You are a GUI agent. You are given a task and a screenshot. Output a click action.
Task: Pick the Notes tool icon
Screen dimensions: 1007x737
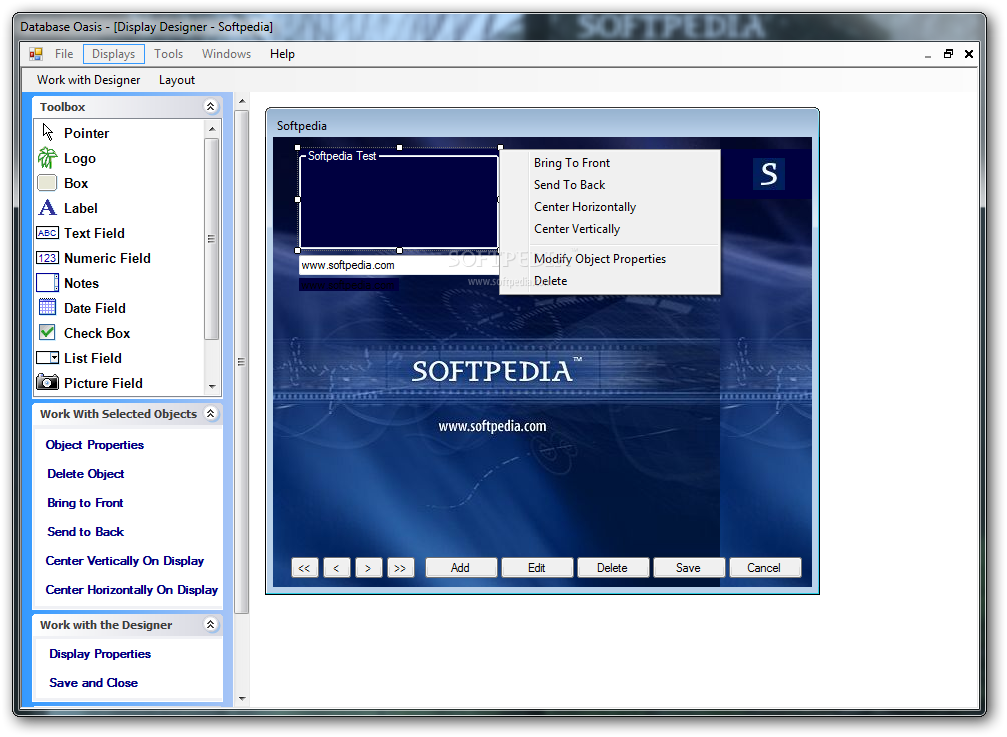48,283
